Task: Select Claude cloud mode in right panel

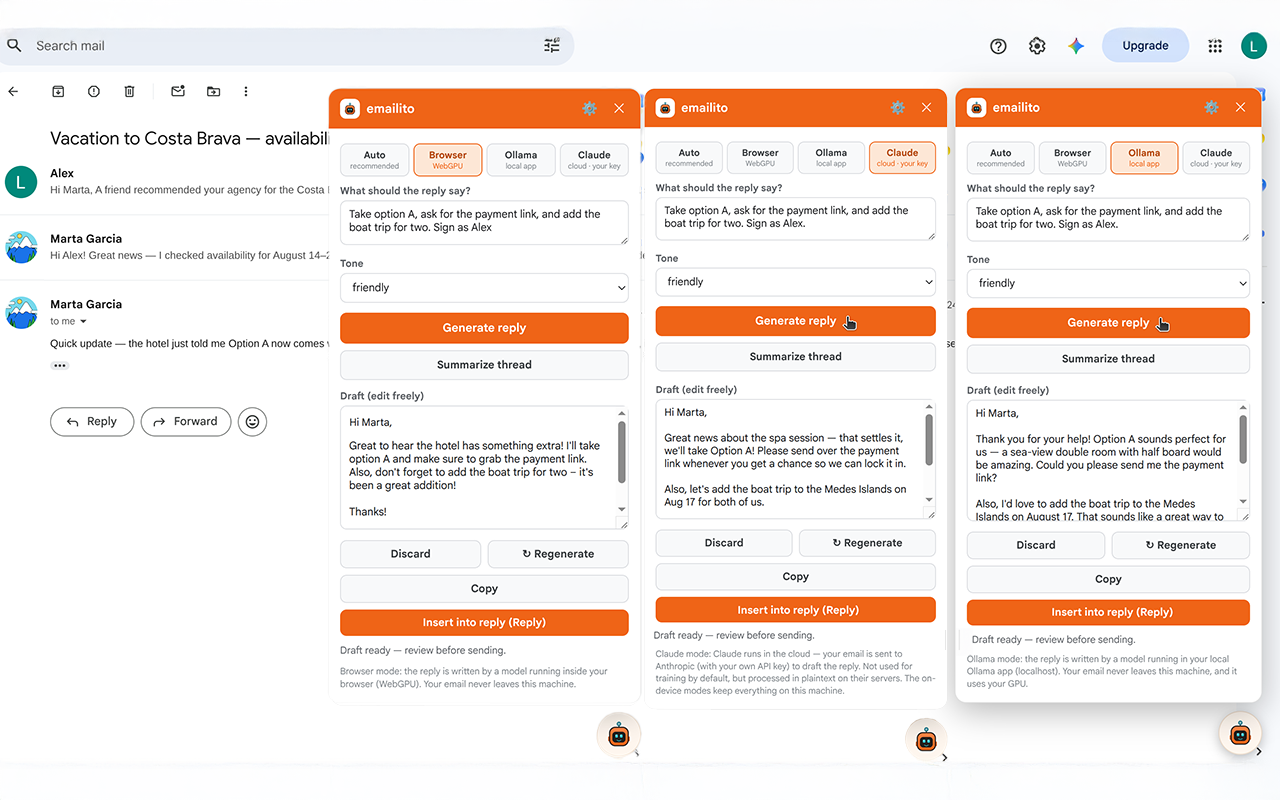Action: tap(1216, 158)
